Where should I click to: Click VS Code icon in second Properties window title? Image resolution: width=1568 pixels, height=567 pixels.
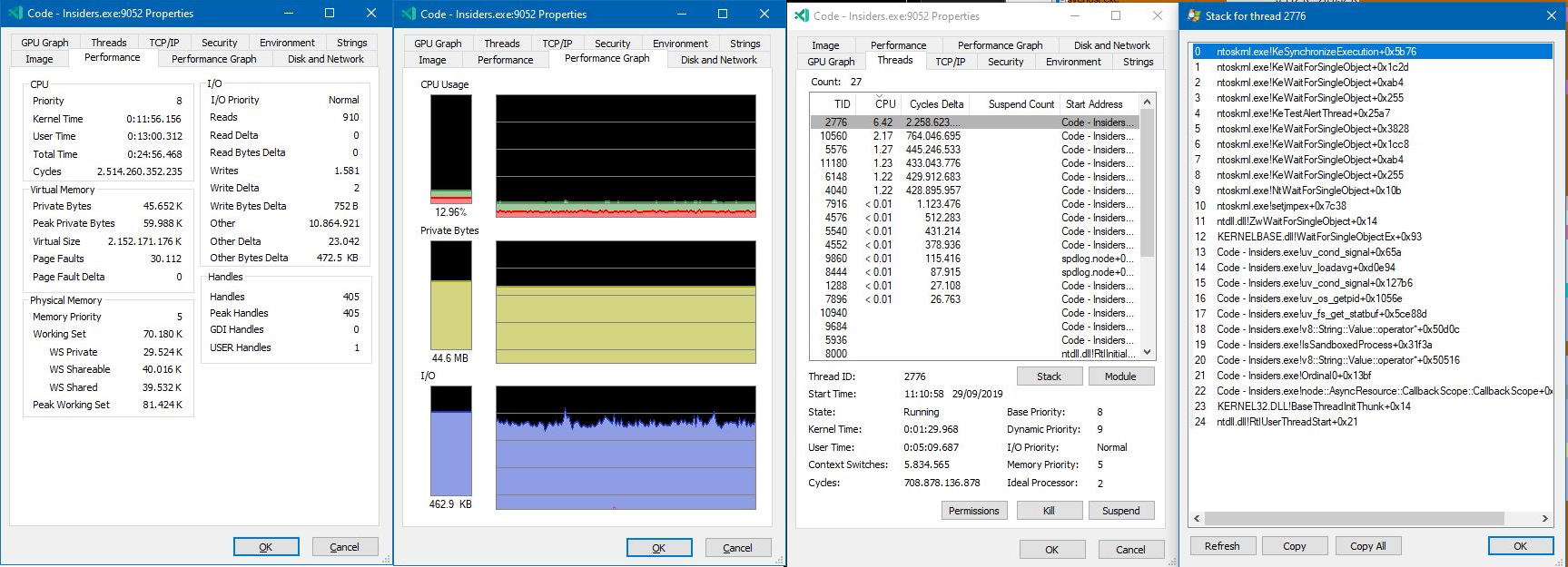click(x=408, y=14)
